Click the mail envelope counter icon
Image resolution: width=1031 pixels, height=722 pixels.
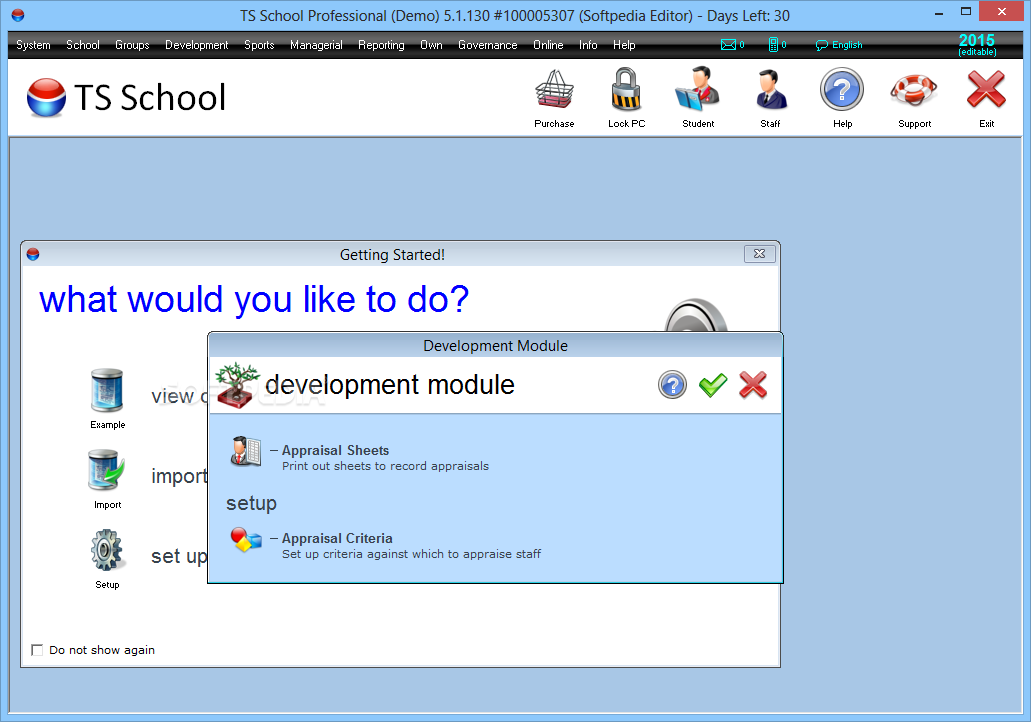point(732,45)
